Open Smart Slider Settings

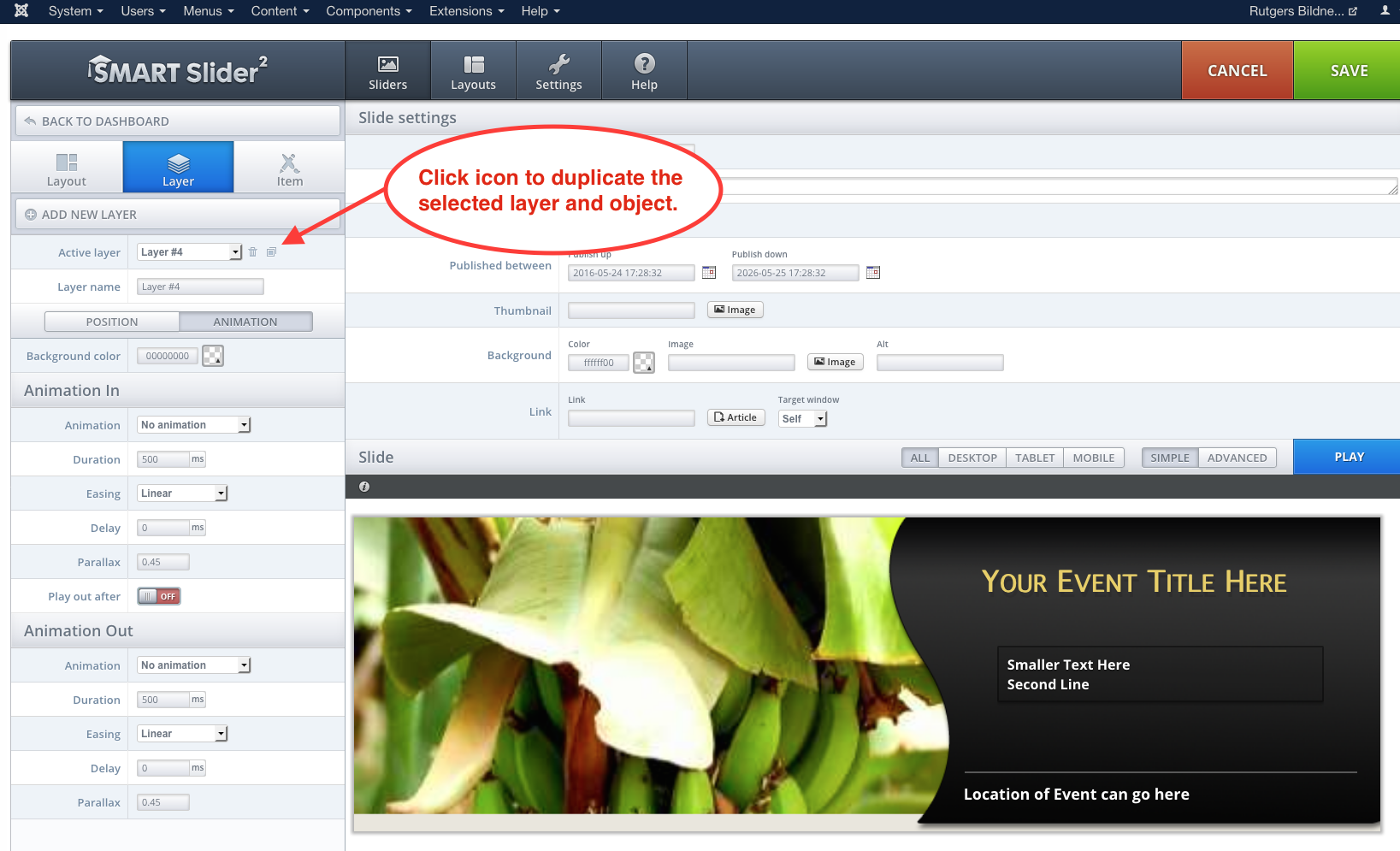click(x=558, y=71)
